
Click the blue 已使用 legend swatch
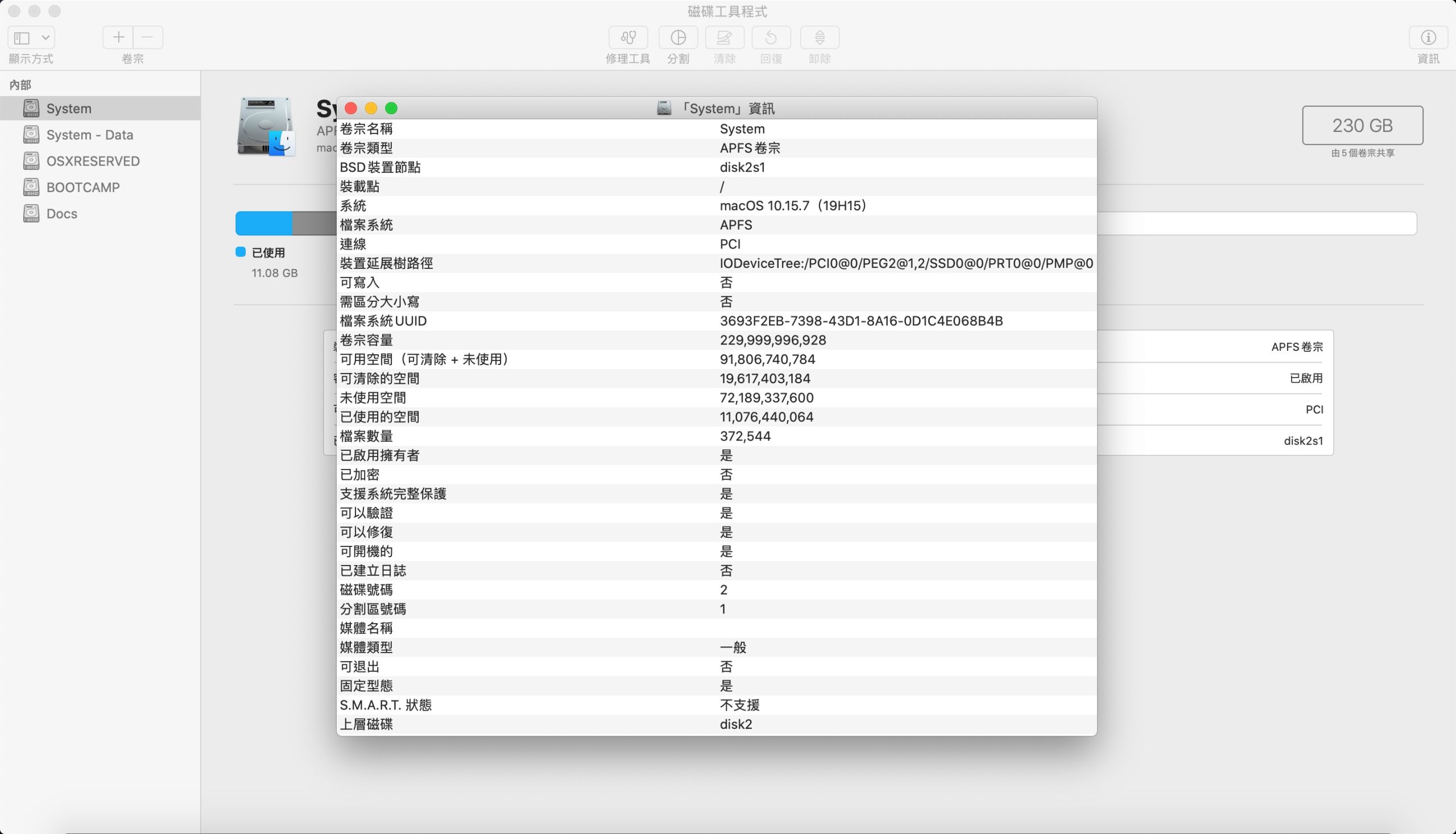click(x=241, y=252)
